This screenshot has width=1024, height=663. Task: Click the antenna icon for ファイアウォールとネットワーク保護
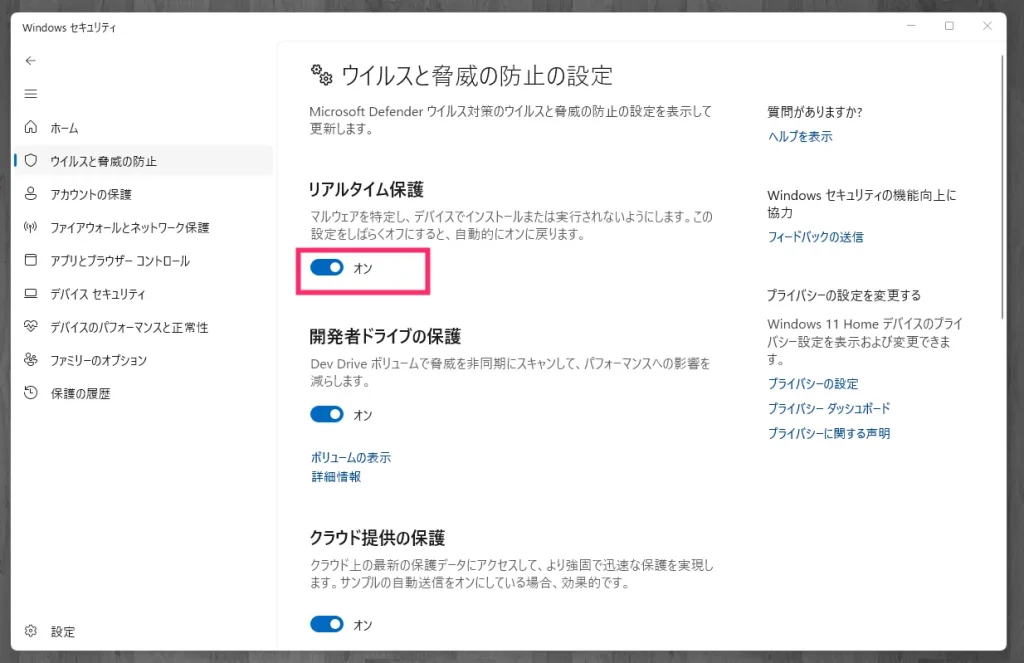31,227
